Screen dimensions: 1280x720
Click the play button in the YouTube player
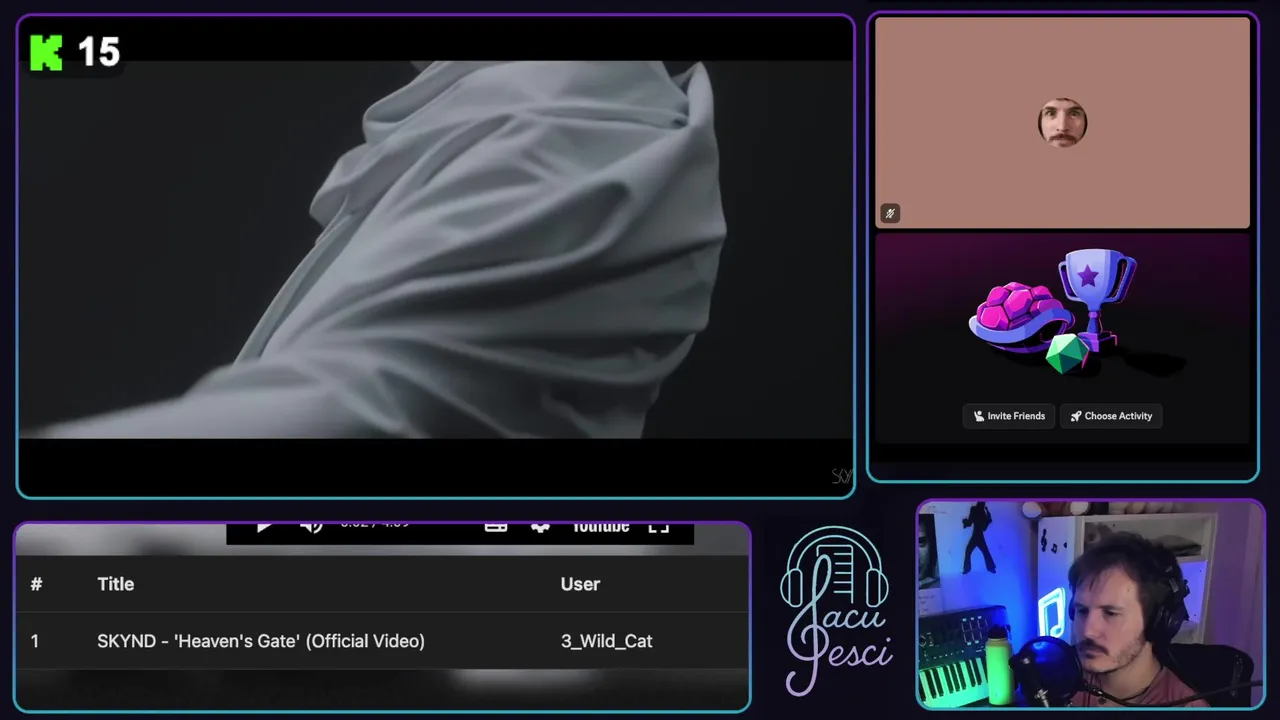click(264, 526)
